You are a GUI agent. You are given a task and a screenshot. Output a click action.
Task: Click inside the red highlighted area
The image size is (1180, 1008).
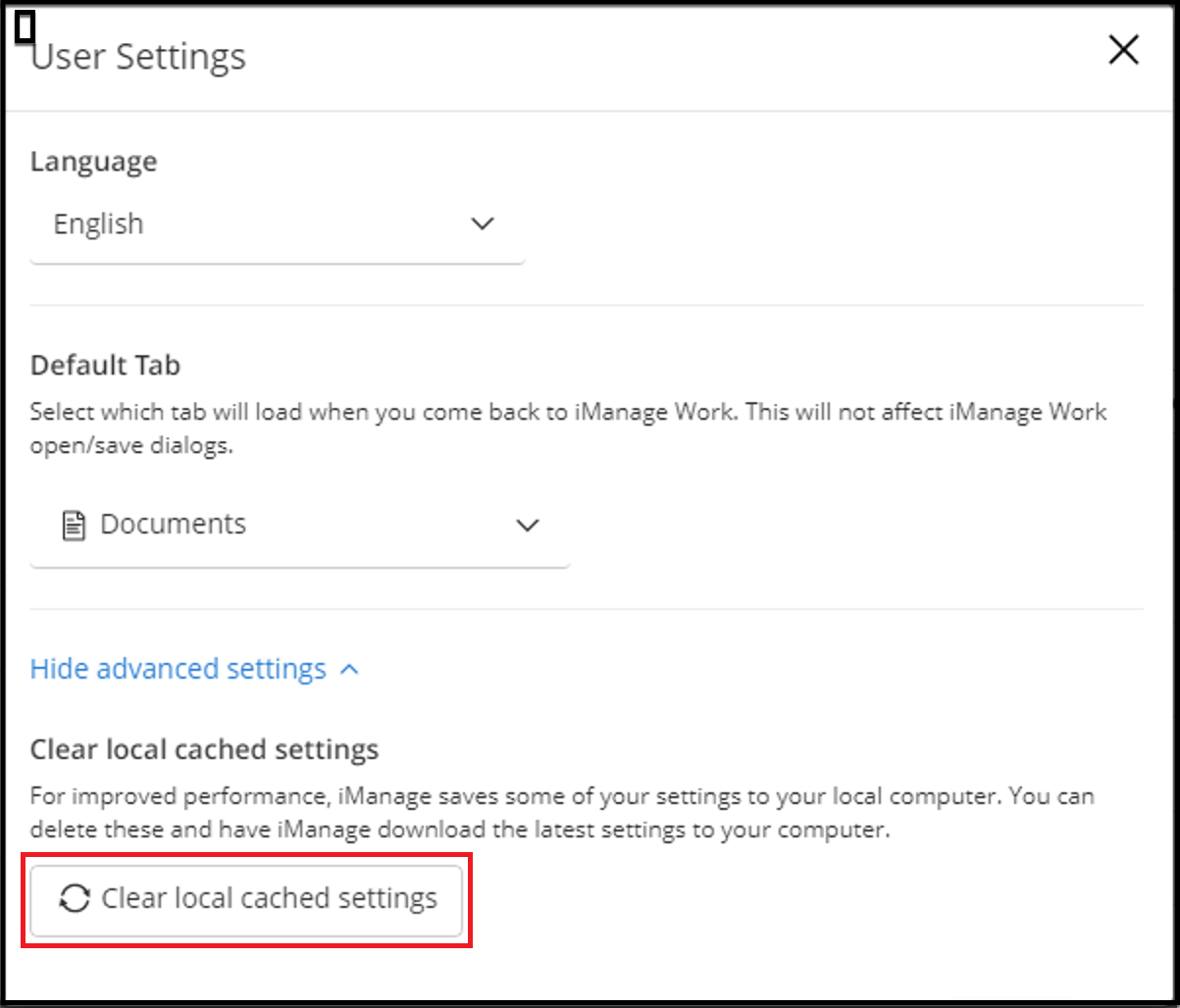click(x=245, y=899)
